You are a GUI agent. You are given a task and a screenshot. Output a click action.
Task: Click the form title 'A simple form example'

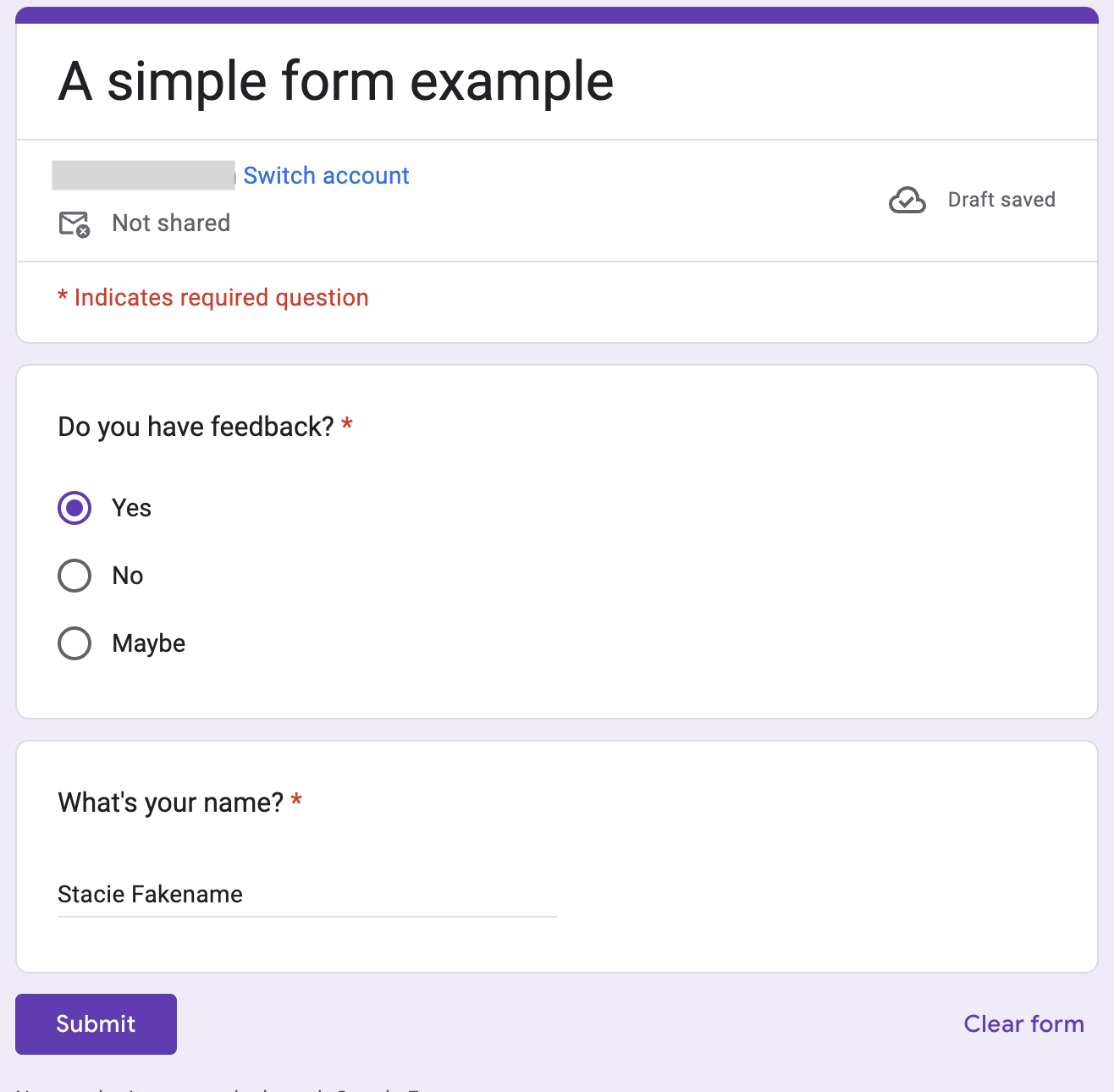point(335,82)
